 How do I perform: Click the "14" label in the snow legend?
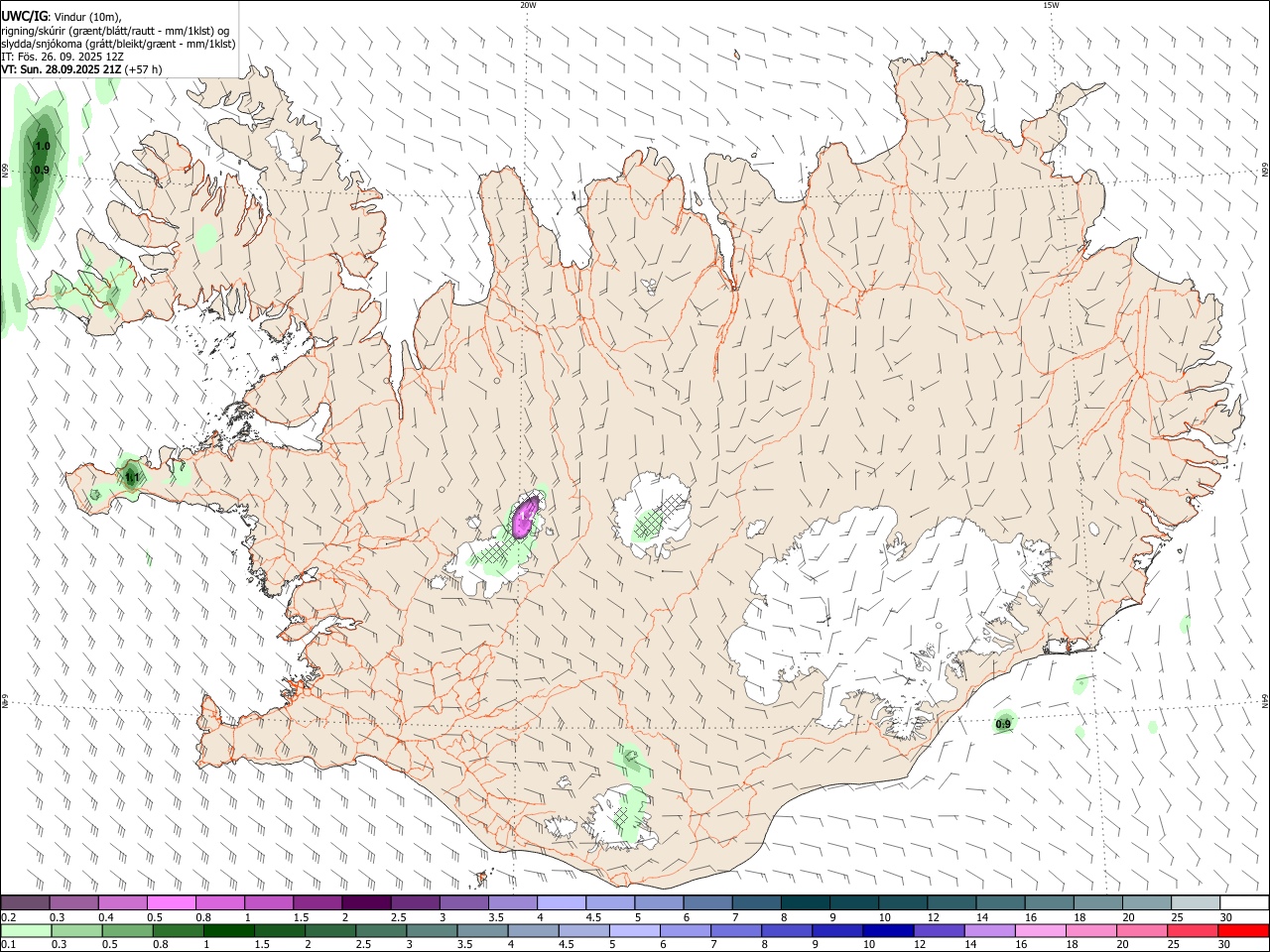tap(982, 917)
